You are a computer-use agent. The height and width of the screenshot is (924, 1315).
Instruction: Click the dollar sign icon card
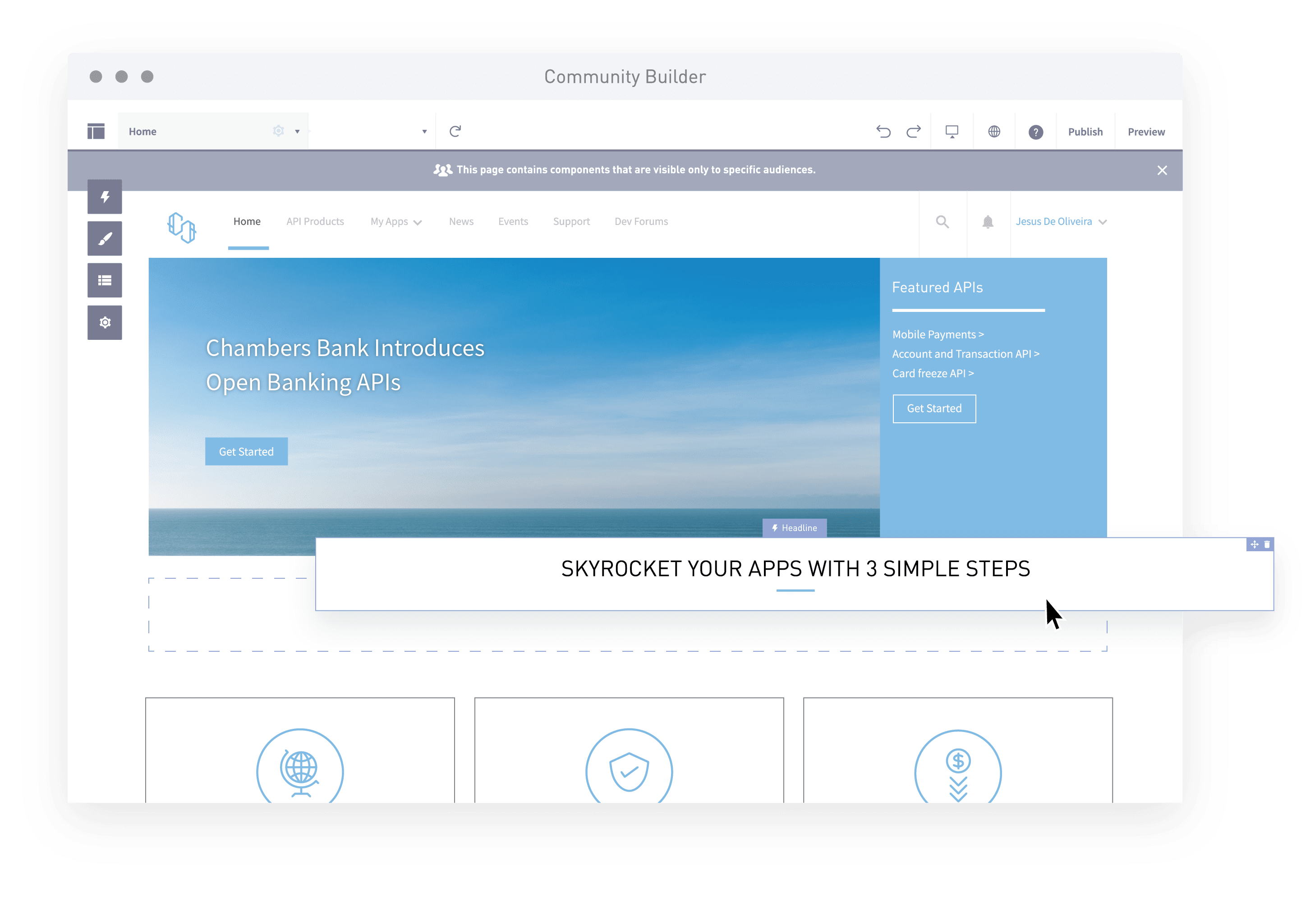(x=957, y=750)
